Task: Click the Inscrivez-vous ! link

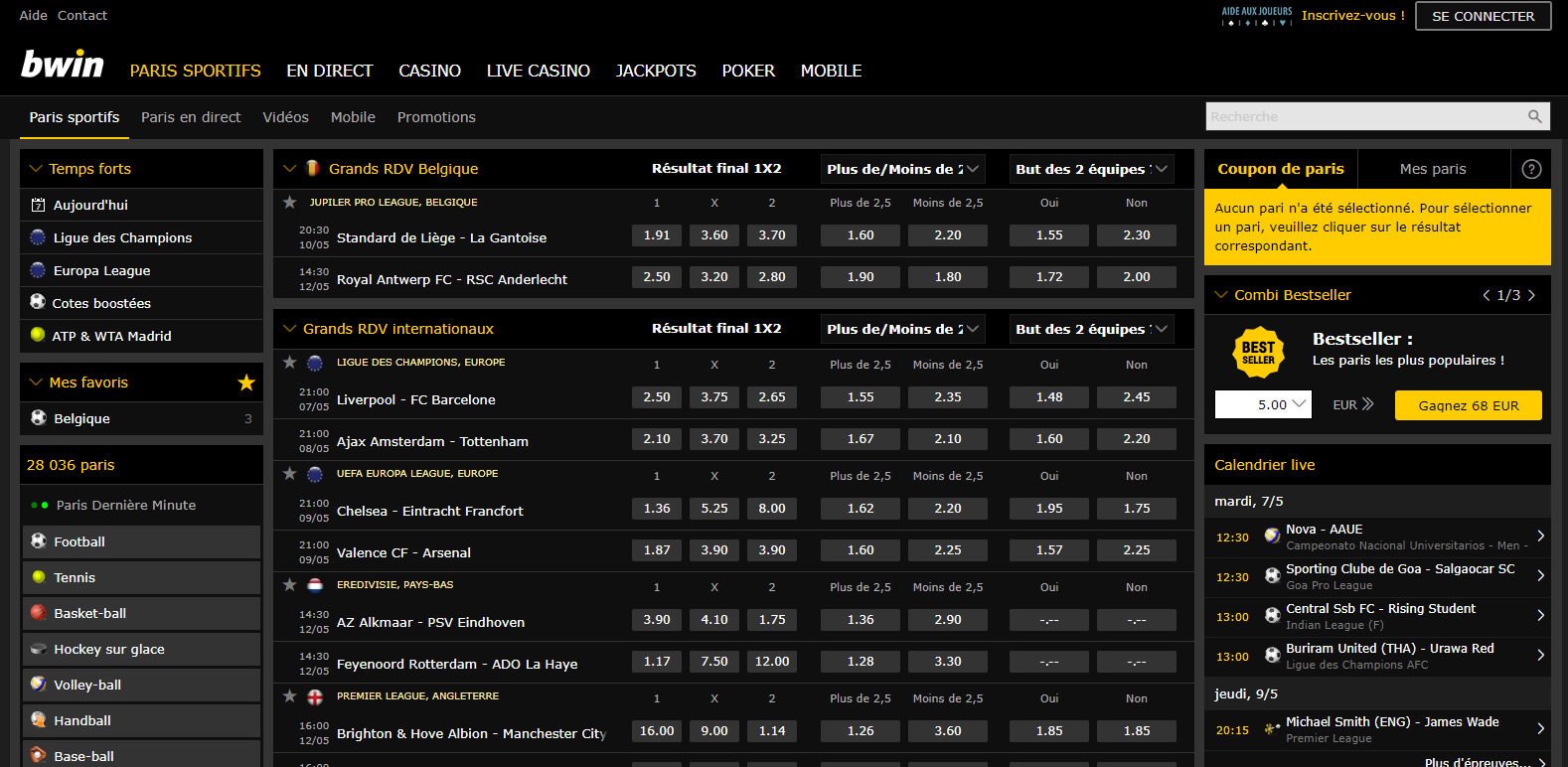Action: pos(1353,16)
